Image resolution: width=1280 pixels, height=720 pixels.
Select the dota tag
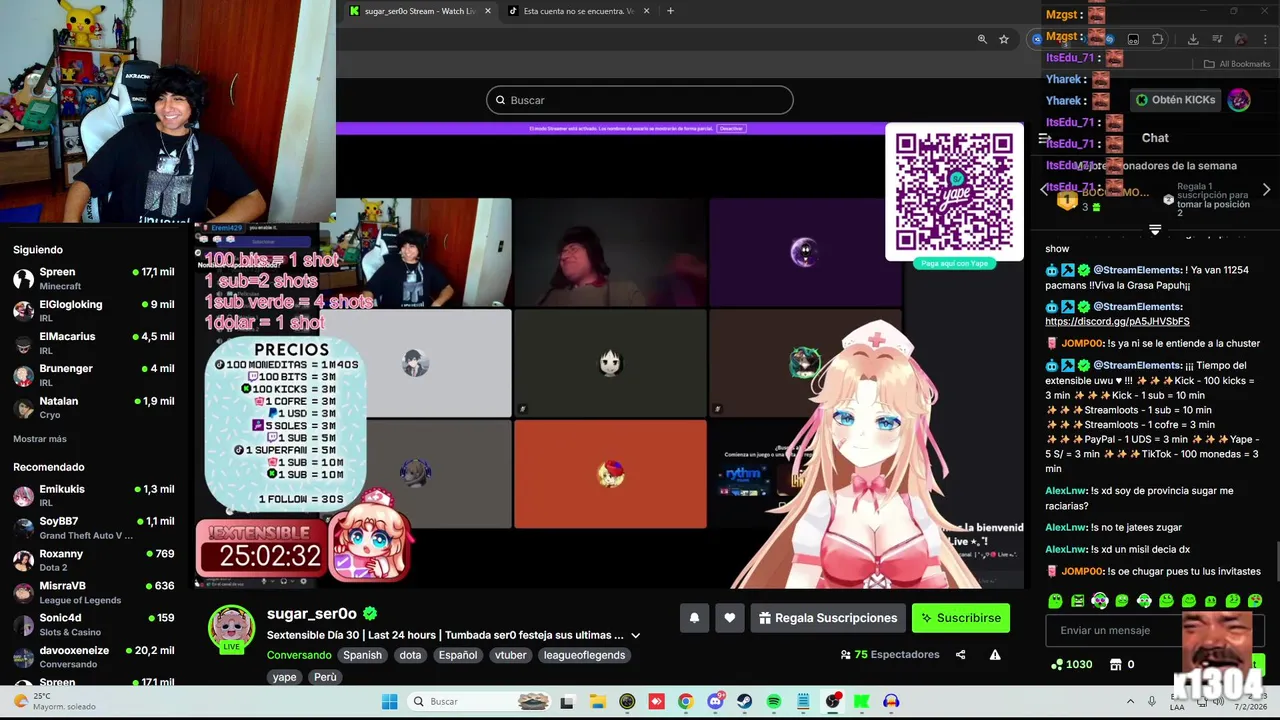coord(410,655)
